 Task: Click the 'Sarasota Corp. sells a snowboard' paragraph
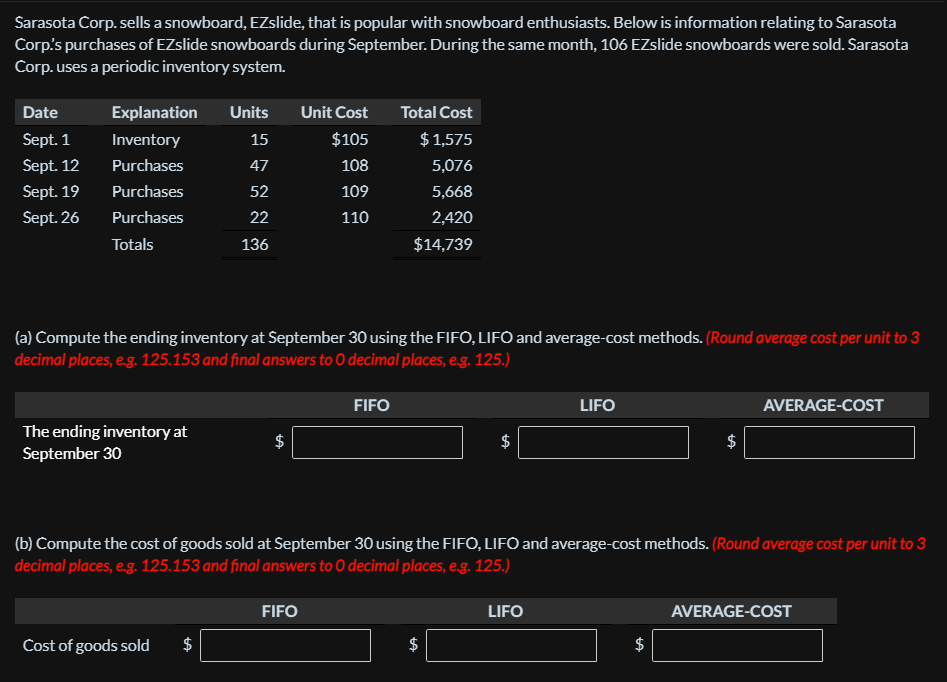click(x=461, y=45)
